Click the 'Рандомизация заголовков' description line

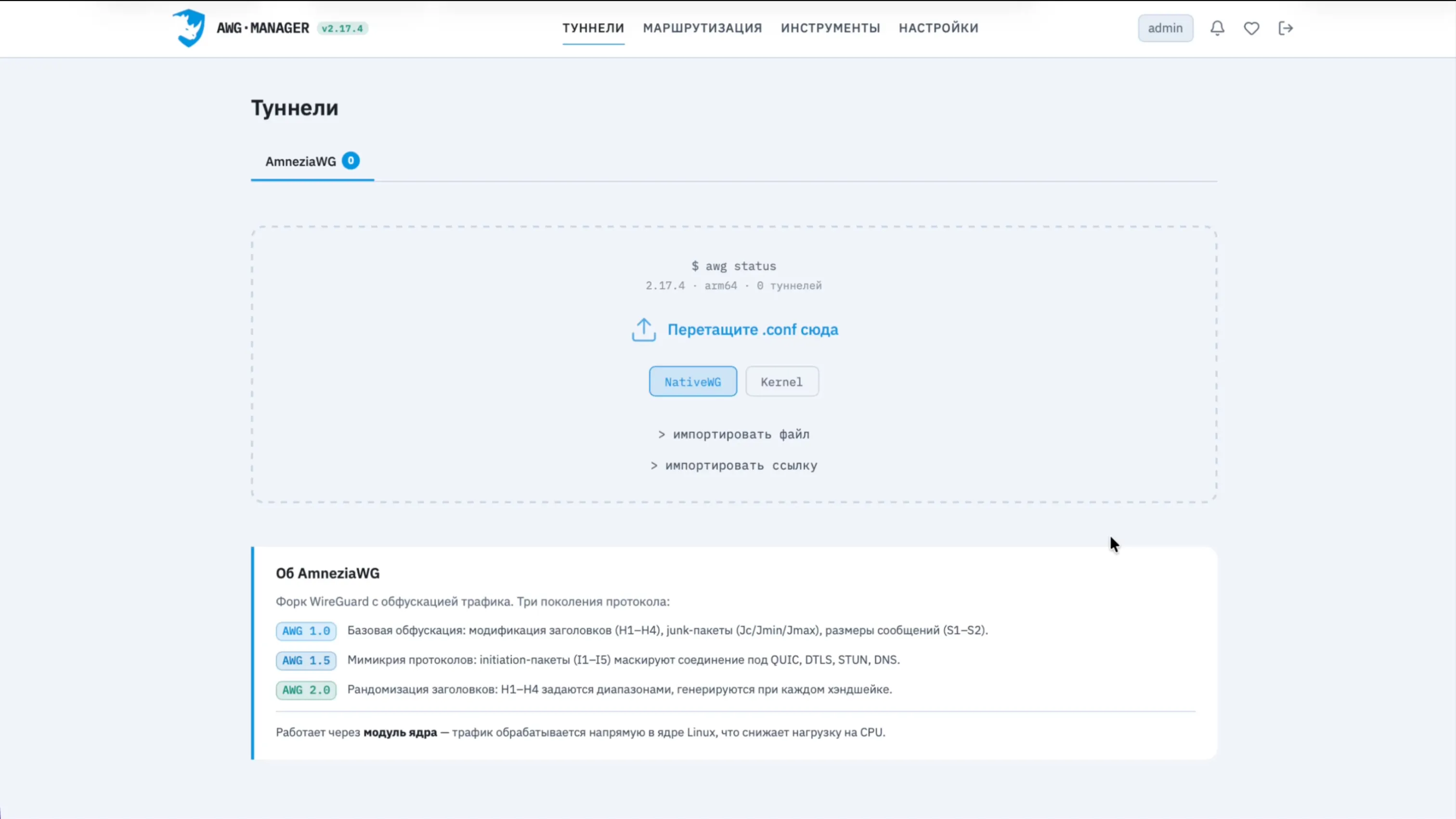(x=620, y=689)
